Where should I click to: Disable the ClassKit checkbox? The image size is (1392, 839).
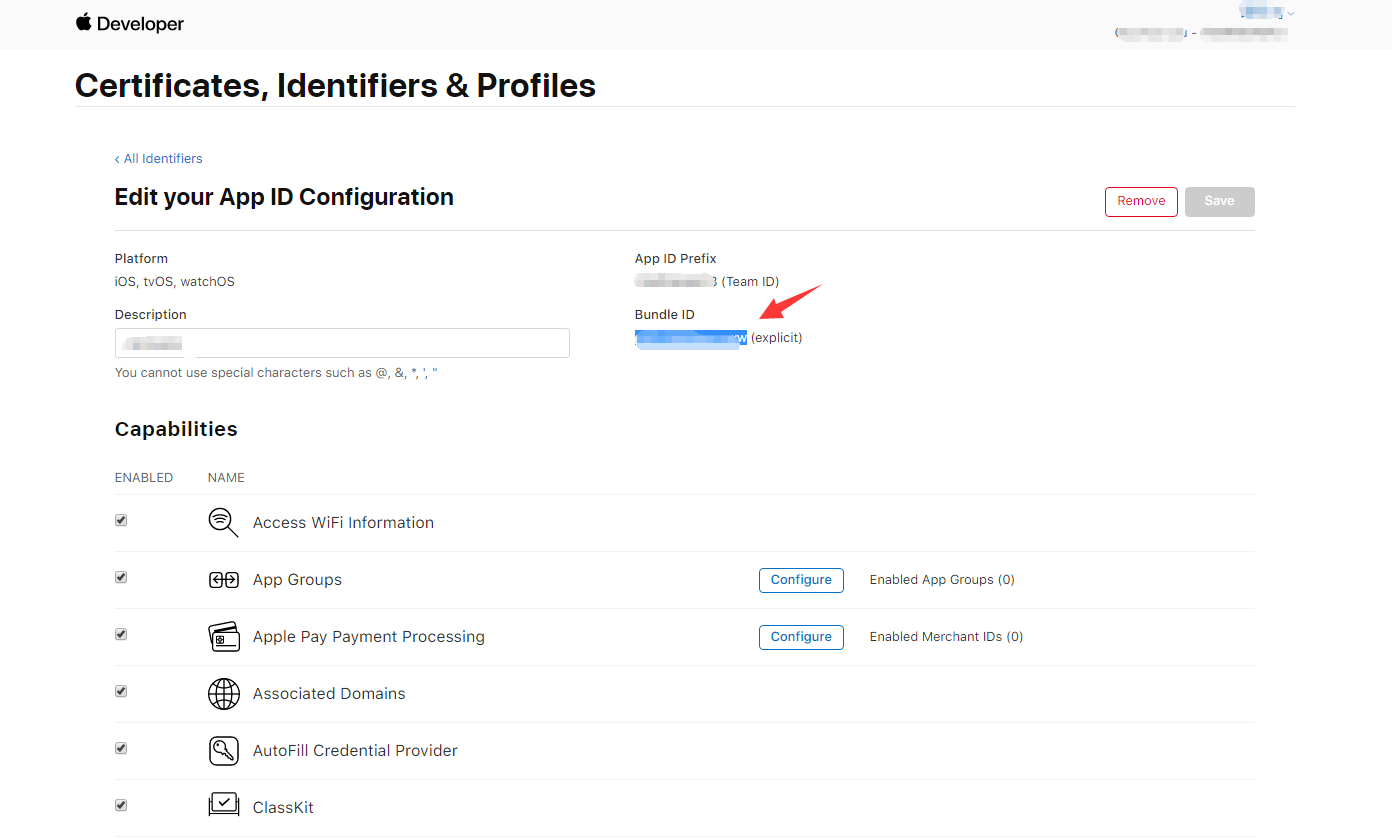(121, 805)
